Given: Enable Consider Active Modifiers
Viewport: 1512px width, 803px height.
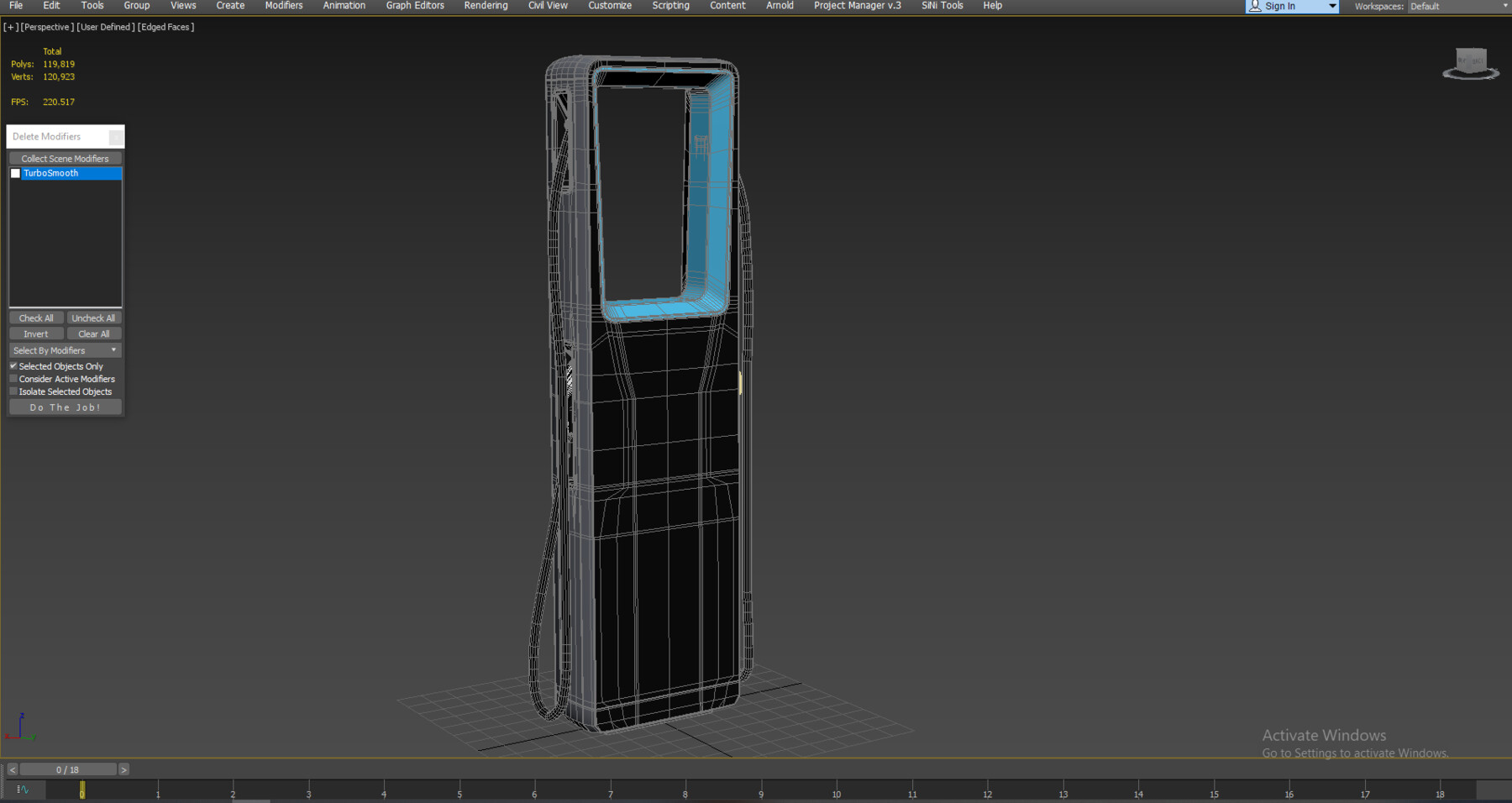Looking at the screenshot, I should pyautogui.click(x=13, y=378).
